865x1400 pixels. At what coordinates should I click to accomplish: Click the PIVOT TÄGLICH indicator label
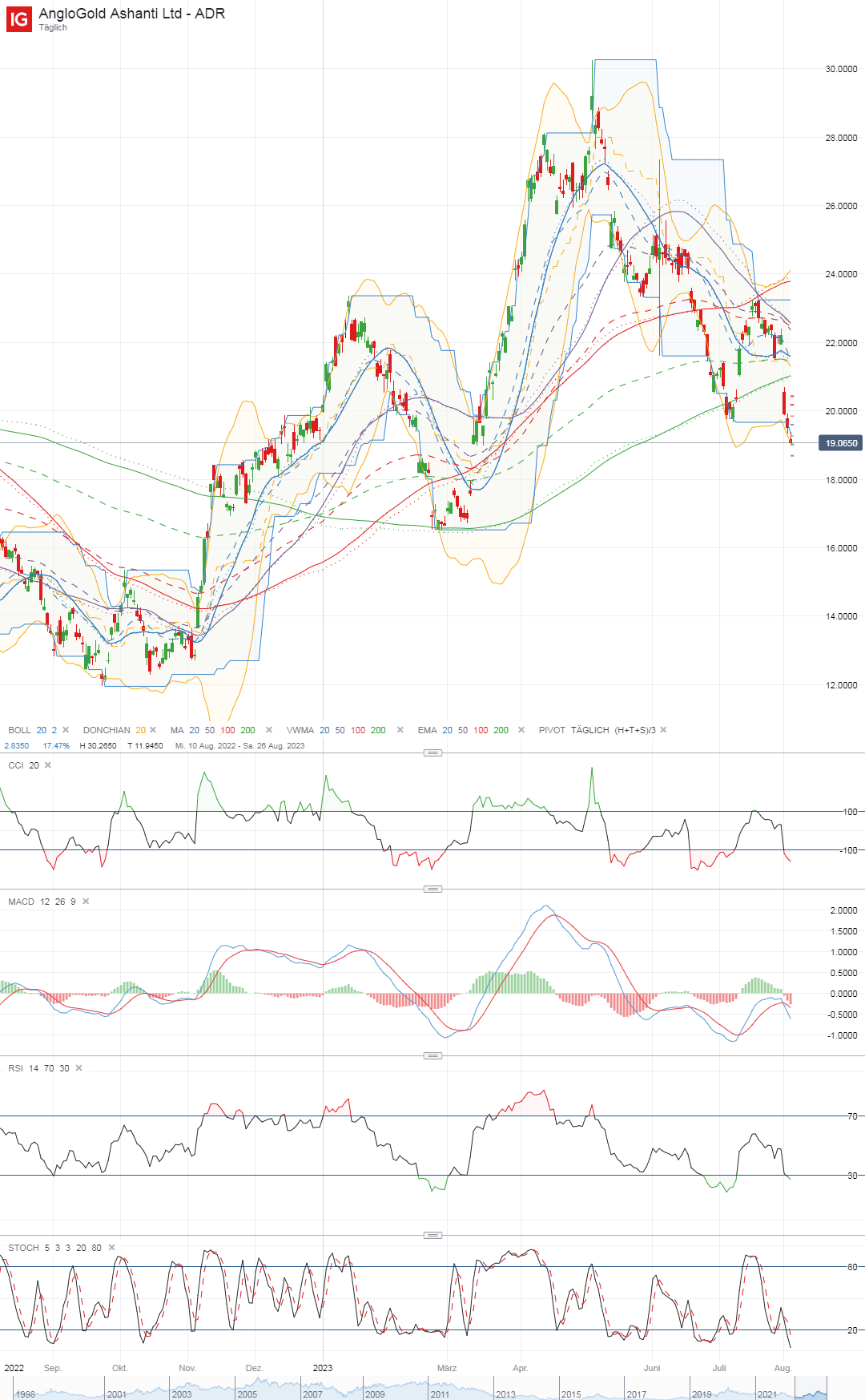click(597, 730)
